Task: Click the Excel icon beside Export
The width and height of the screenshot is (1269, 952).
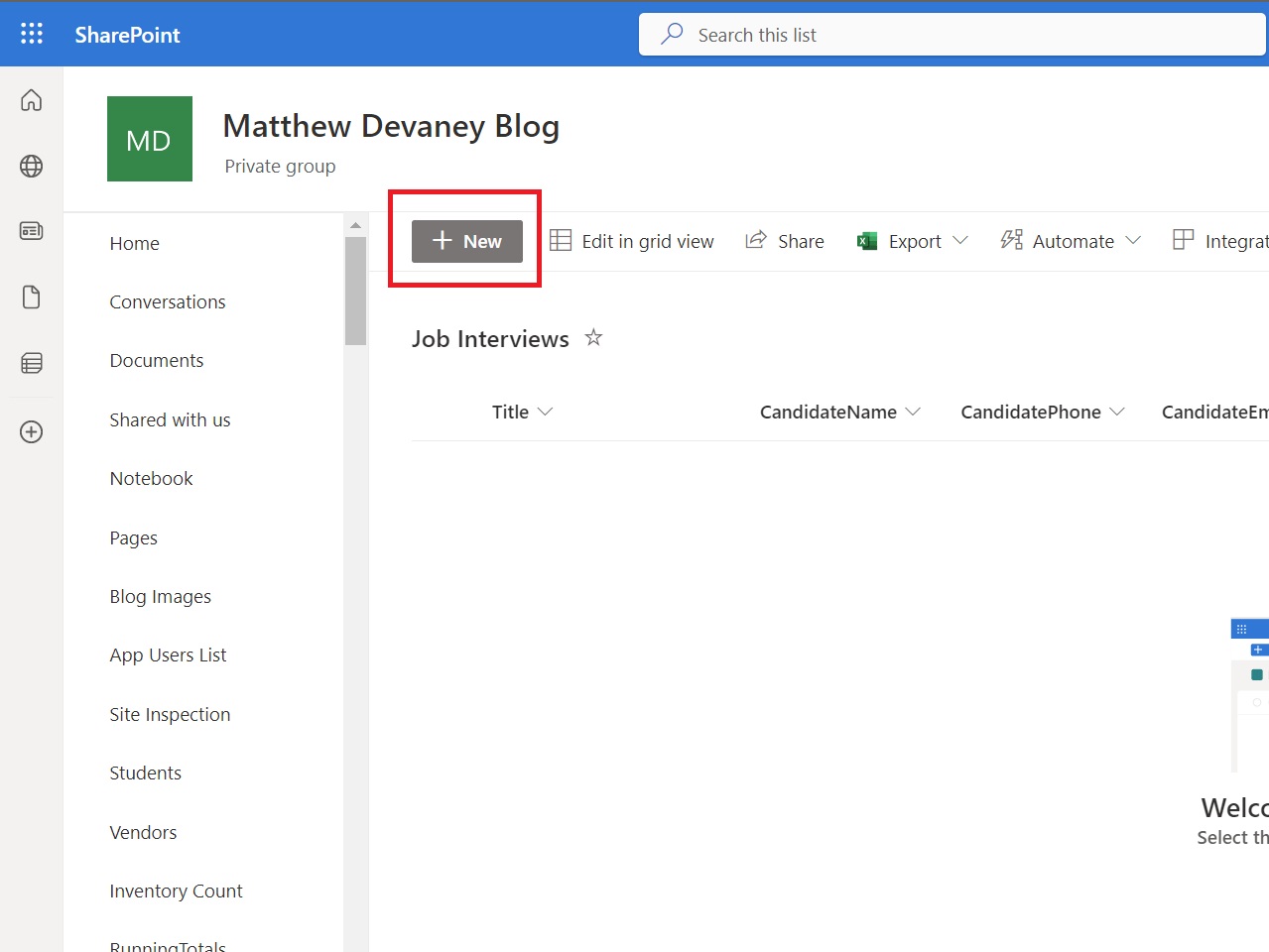Action: tap(865, 240)
